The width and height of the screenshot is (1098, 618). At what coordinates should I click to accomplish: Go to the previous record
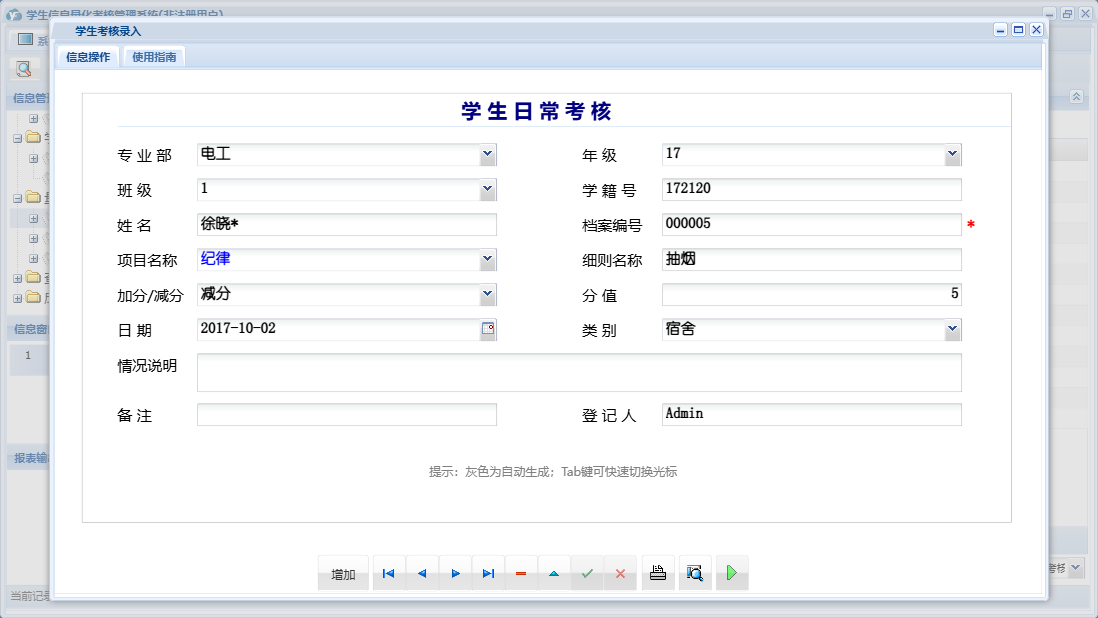click(x=421, y=573)
